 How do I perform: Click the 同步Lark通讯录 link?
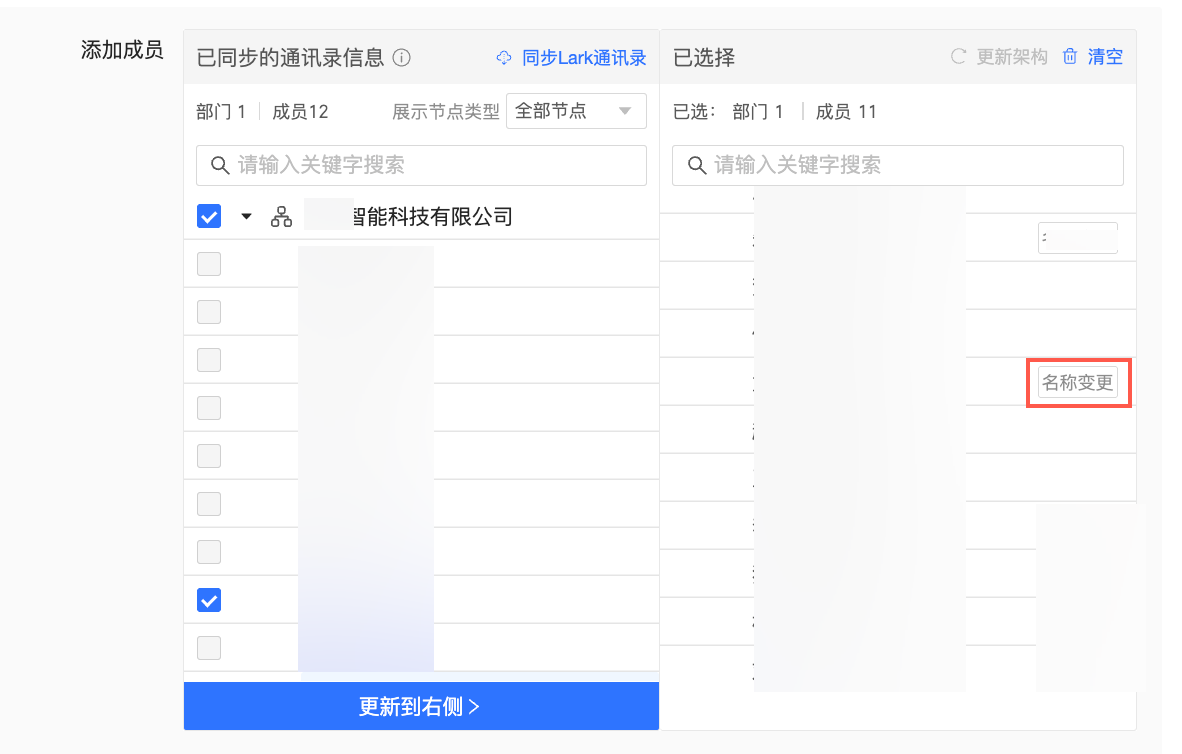coord(583,57)
